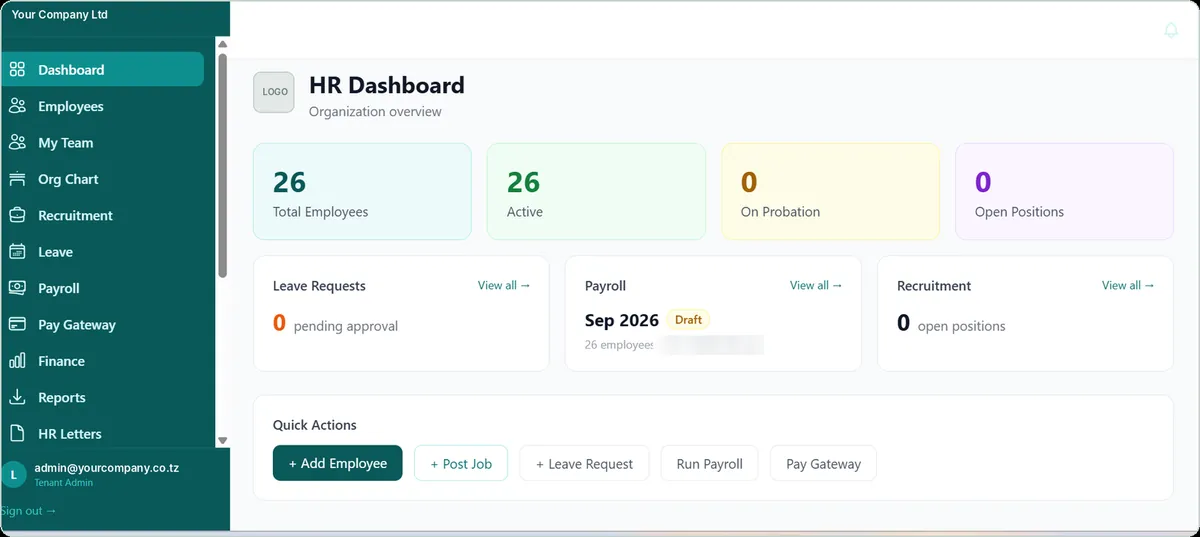Open Org Chart from the sidebar
This screenshot has height=537, width=1200.
103,179
